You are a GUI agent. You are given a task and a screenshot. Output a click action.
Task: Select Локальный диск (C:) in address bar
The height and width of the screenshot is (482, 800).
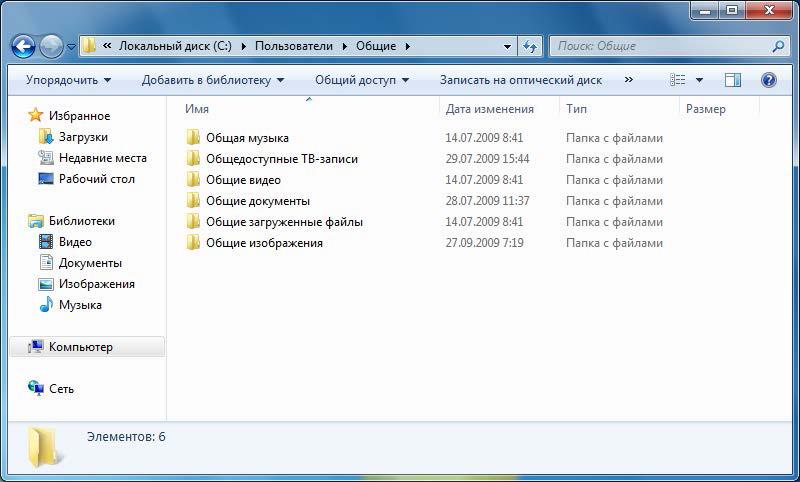(175, 46)
